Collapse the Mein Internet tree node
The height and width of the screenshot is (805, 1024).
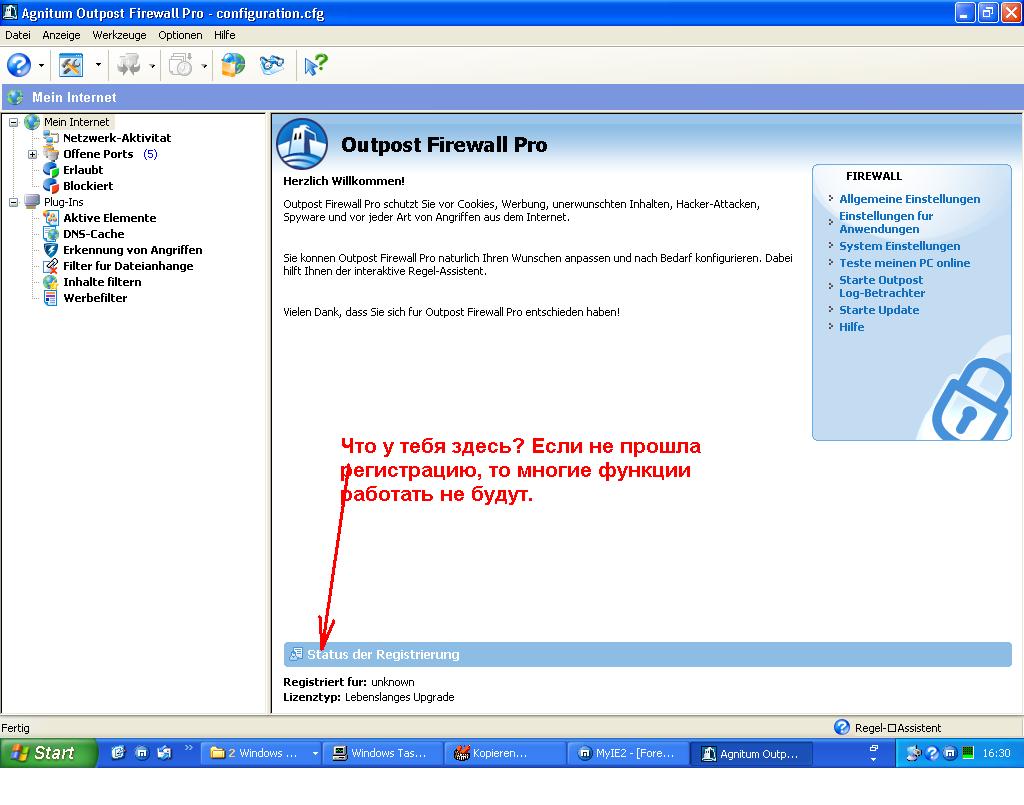tap(13, 122)
